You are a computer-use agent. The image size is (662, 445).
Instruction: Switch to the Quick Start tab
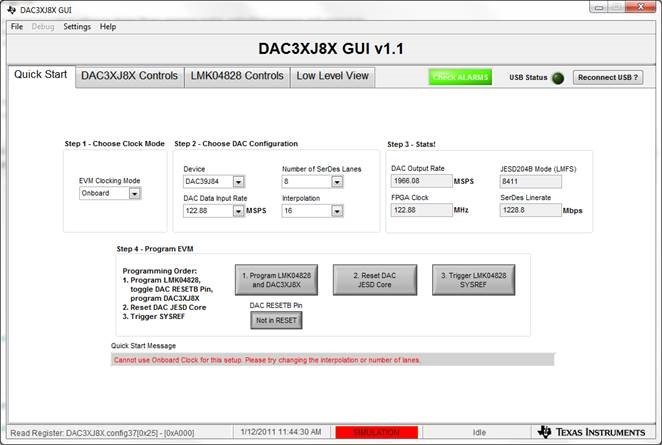tap(41, 75)
